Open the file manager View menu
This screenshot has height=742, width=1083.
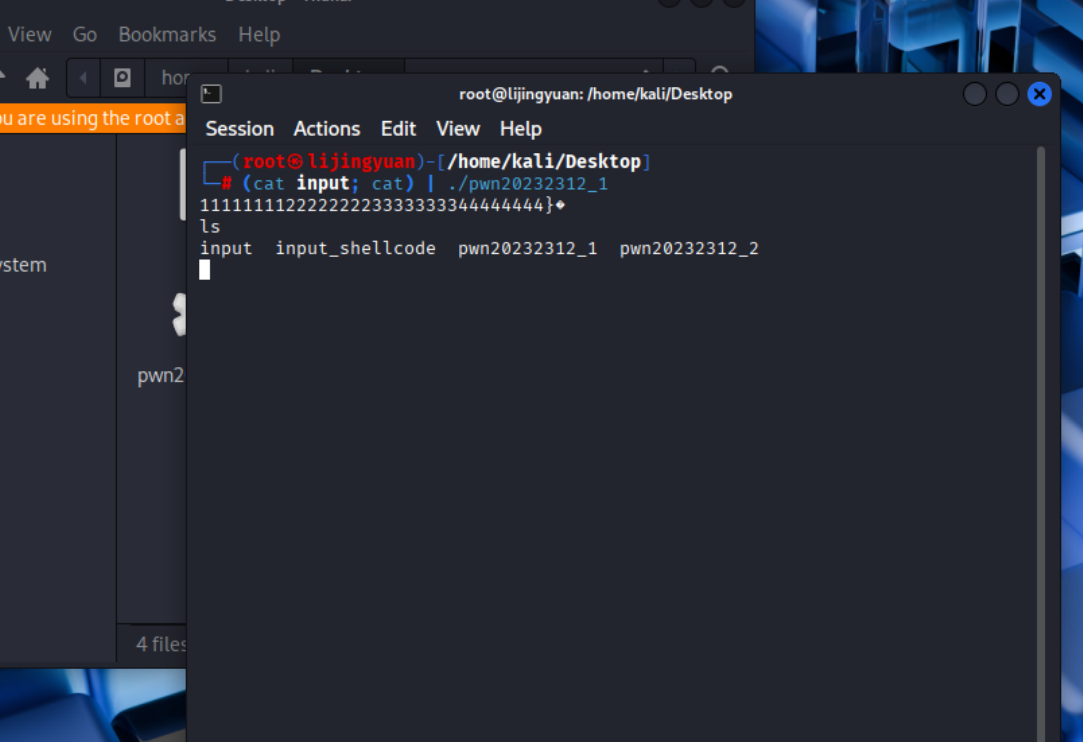click(30, 35)
